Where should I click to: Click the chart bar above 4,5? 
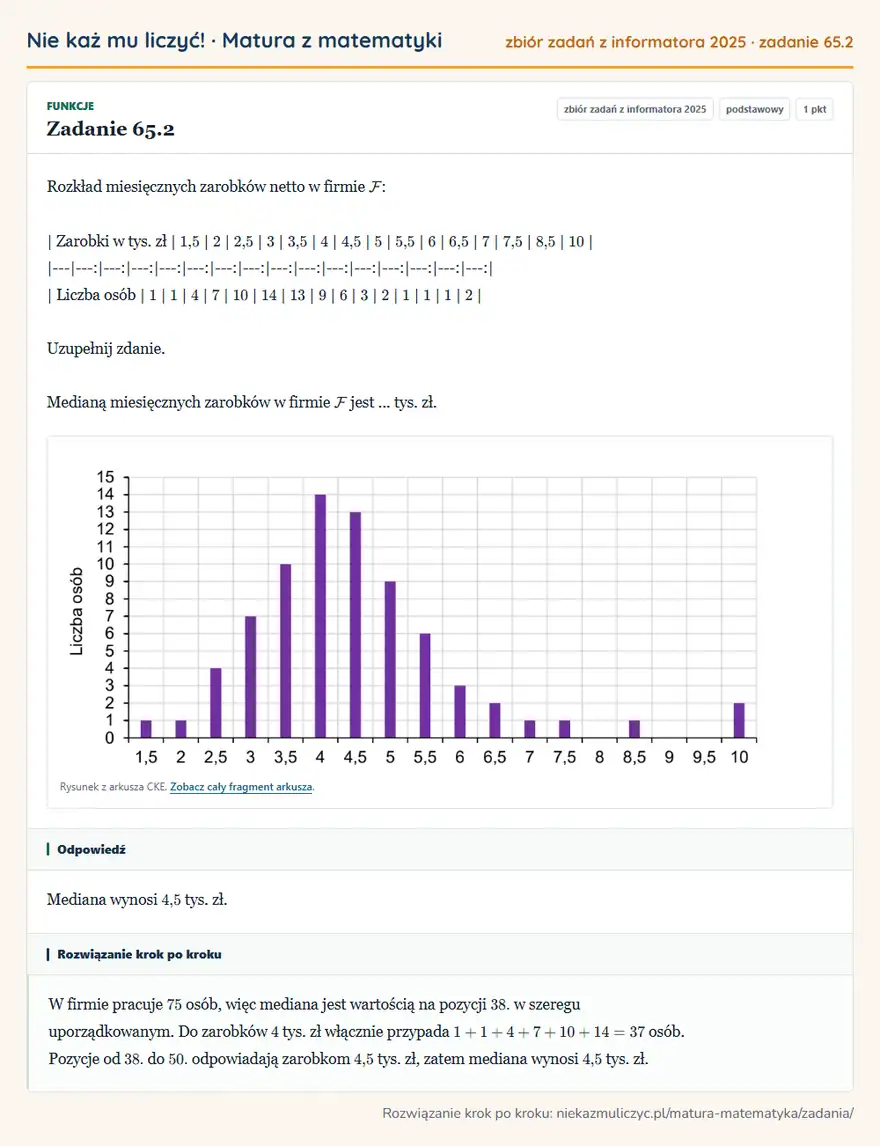tap(355, 625)
